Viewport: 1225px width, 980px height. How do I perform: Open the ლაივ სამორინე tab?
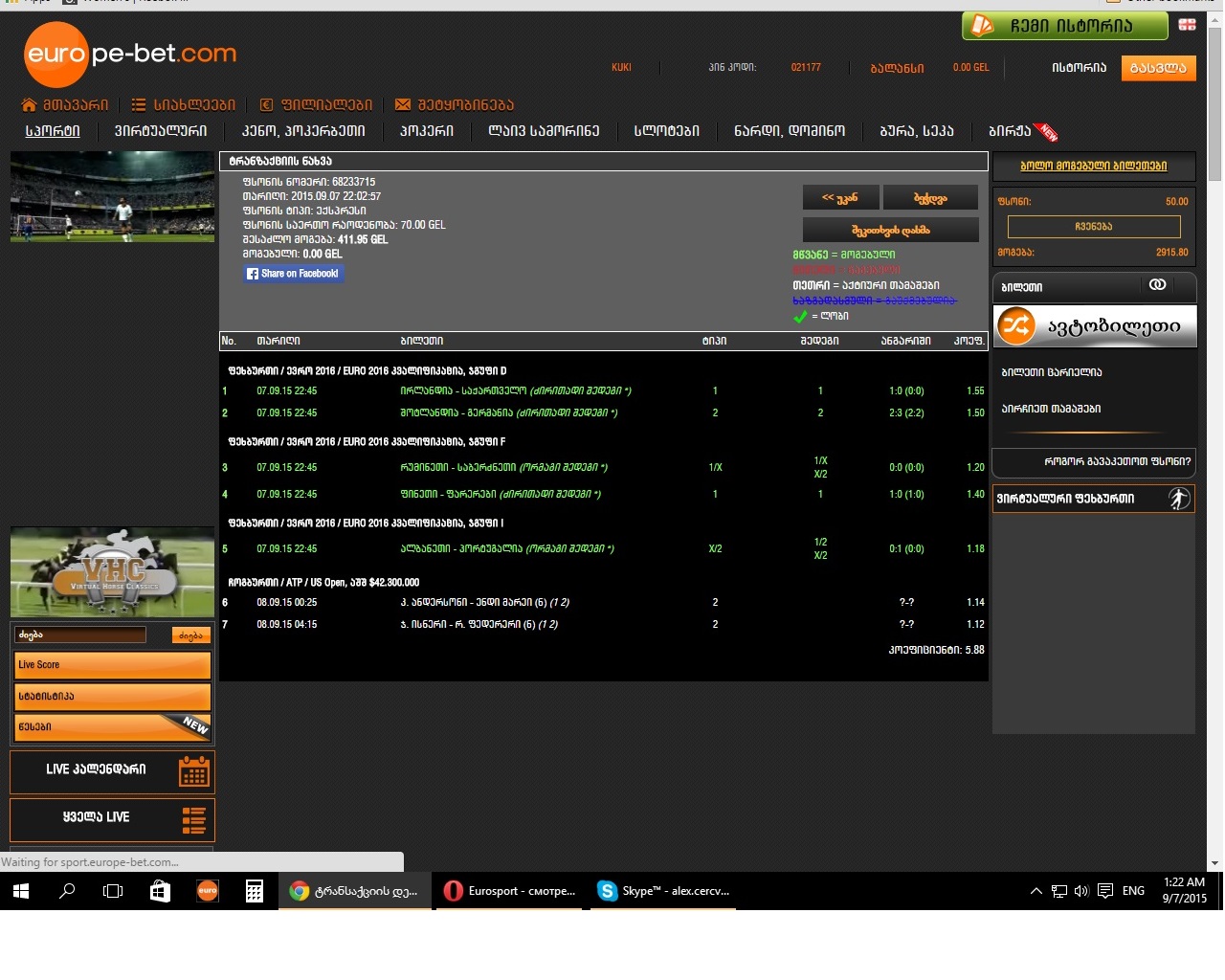point(544,131)
